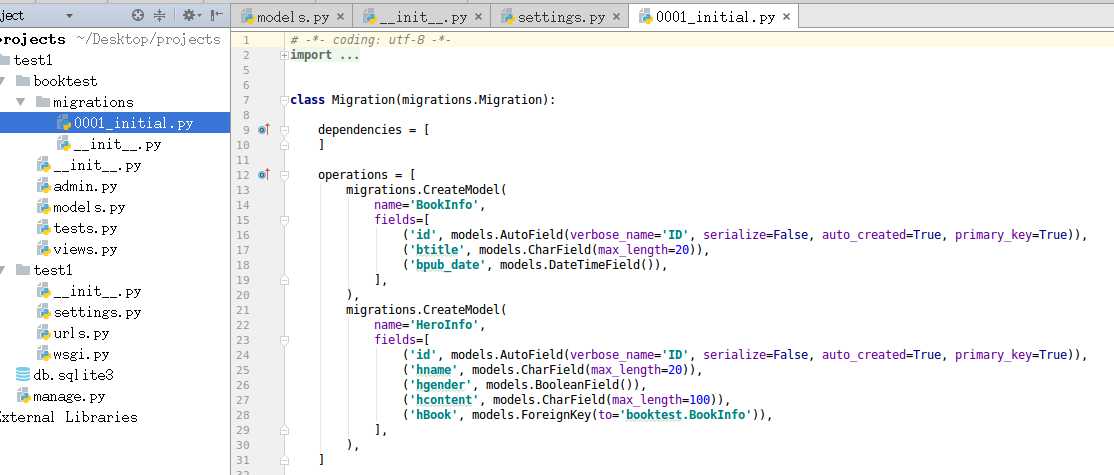This screenshot has height=475, width=1114.
Task: Fold the operations list at line 12
Action: [284, 175]
